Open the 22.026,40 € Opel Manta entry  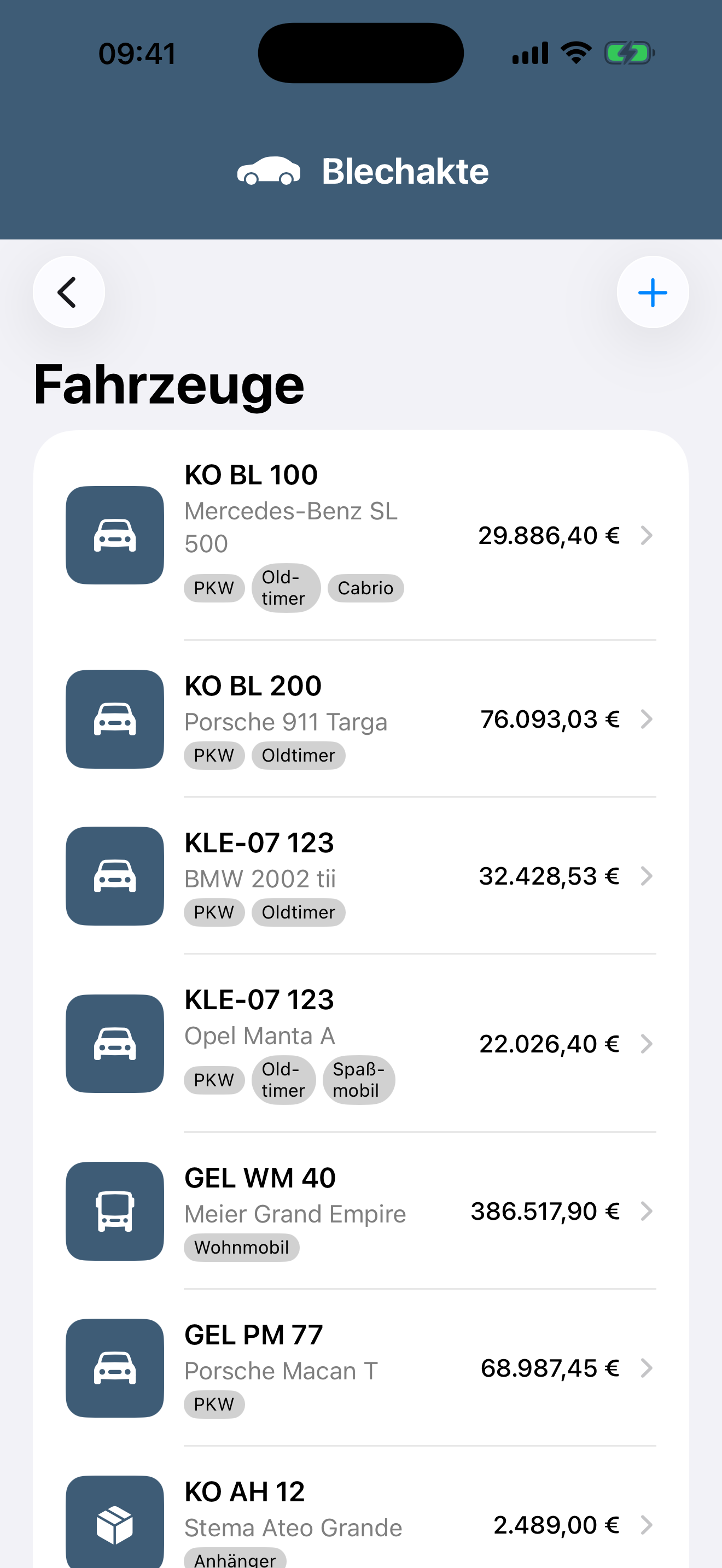(x=361, y=1043)
